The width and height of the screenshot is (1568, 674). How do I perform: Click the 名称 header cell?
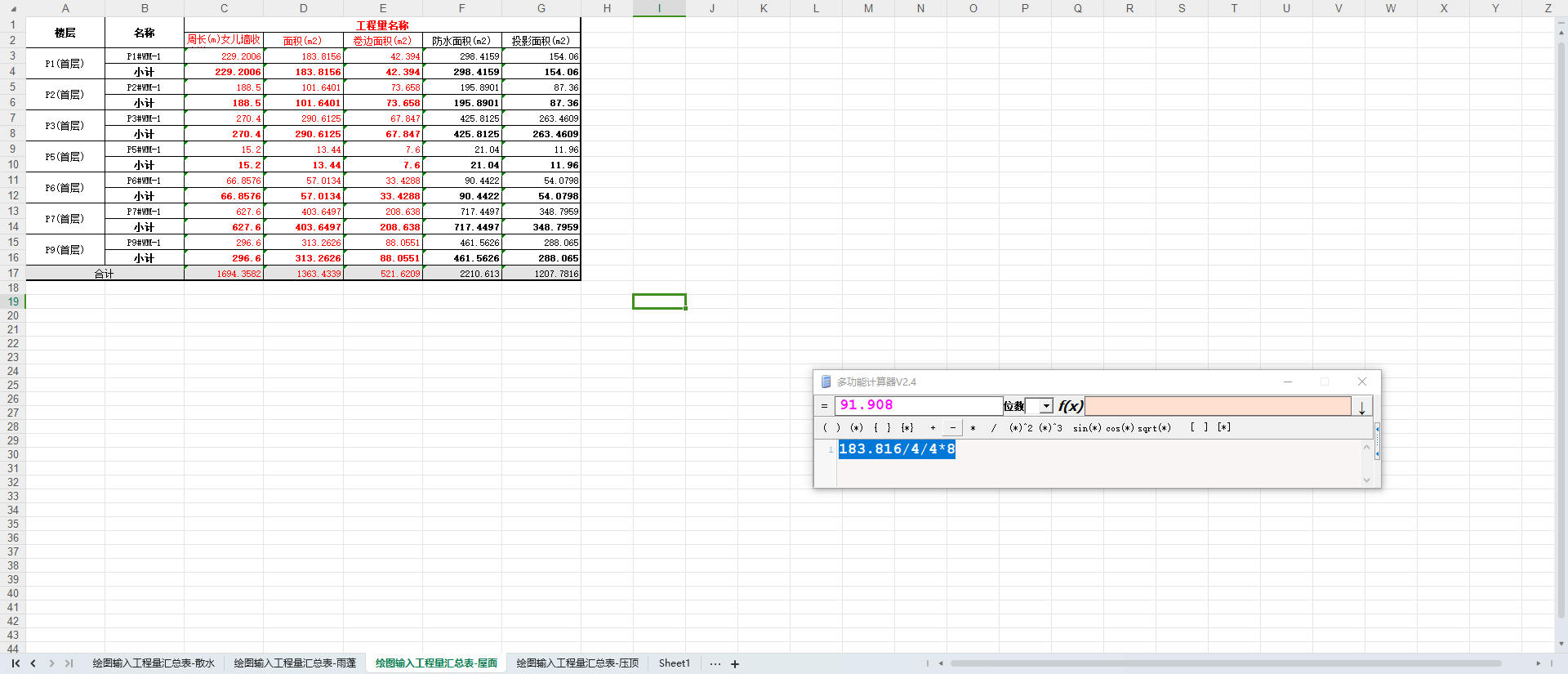pyautogui.click(x=145, y=33)
